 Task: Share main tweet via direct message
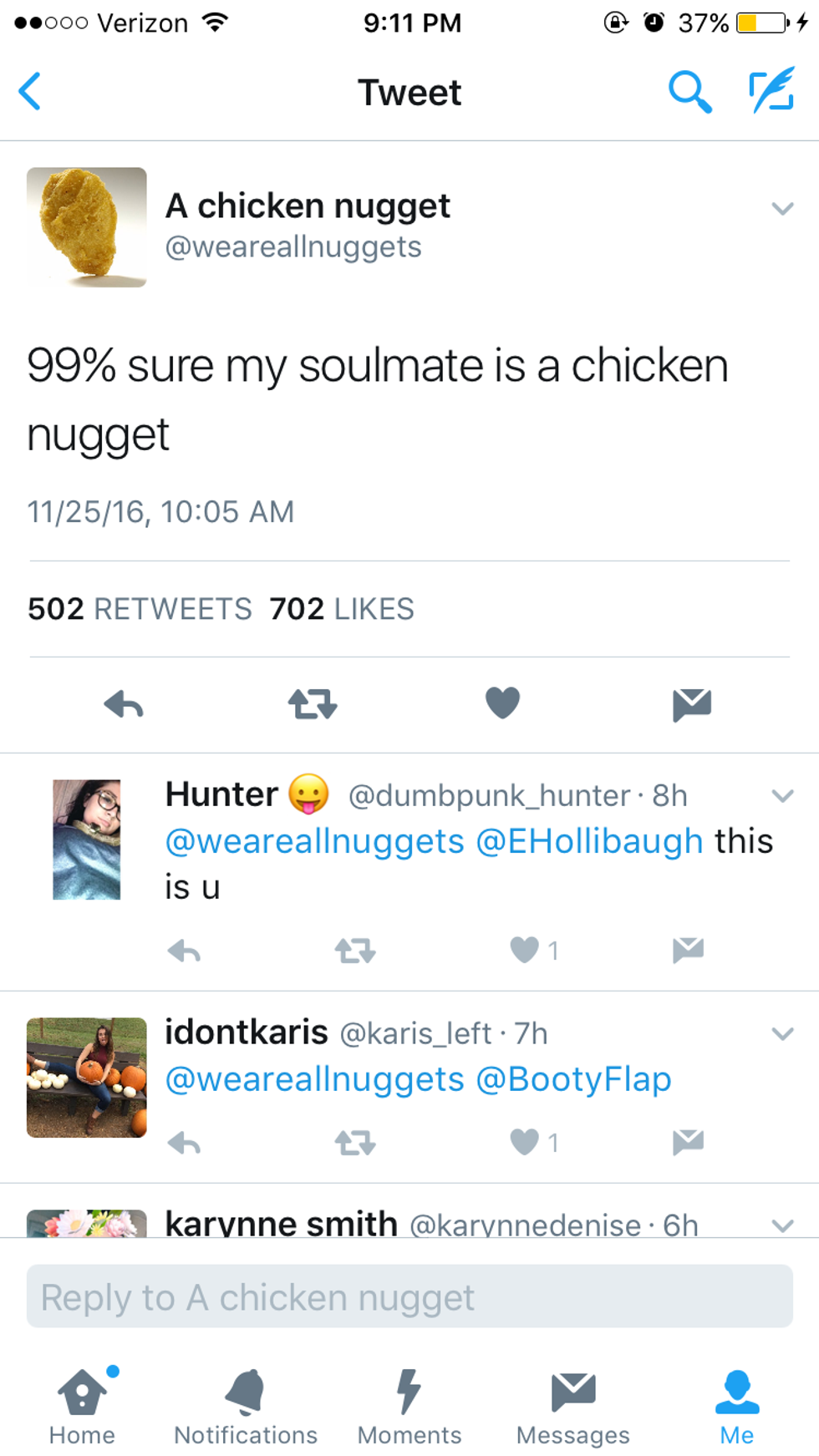pyautogui.click(x=691, y=704)
